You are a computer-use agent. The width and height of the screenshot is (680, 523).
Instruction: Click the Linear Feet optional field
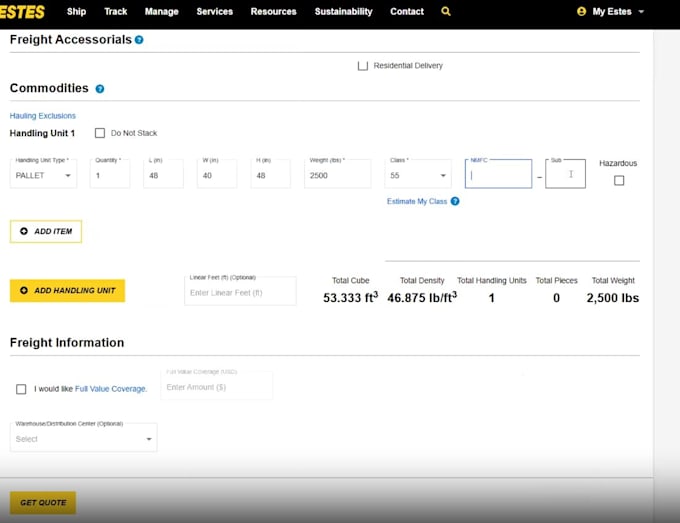(x=240, y=291)
